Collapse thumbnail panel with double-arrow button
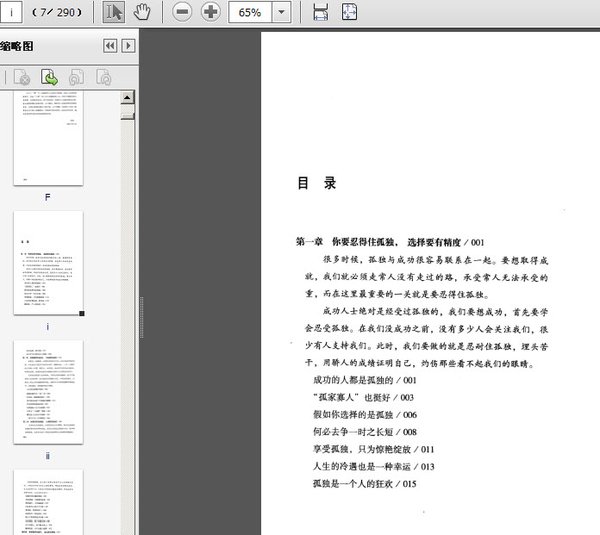 pyautogui.click(x=110, y=46)
